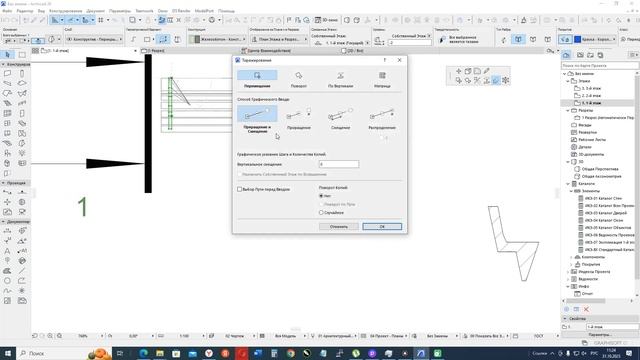Collapse the Разрезы tree node
This screenshot has width=640, height=360.
568,111
